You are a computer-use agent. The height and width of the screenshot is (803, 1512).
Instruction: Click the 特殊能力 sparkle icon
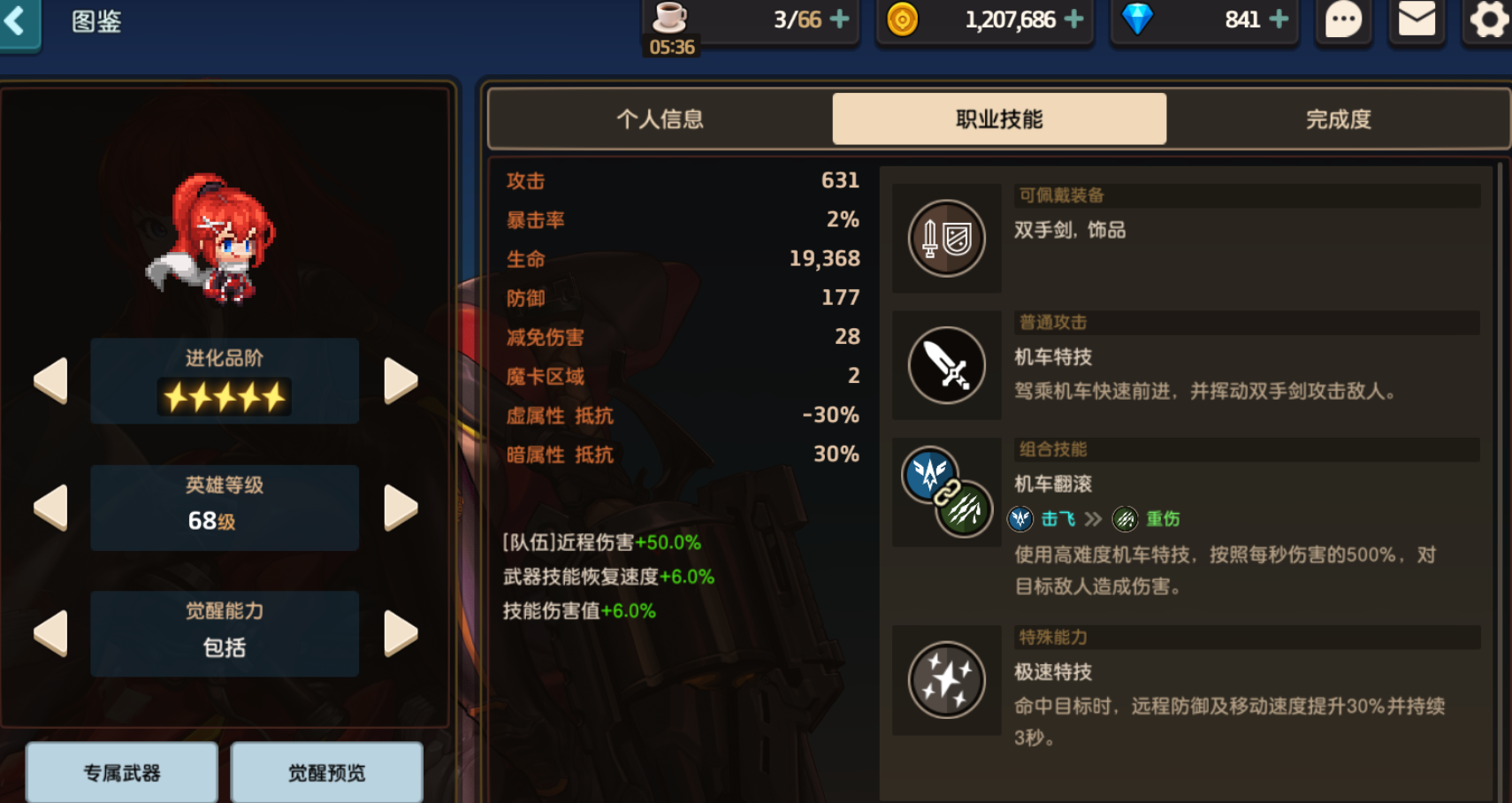point(947,680)
